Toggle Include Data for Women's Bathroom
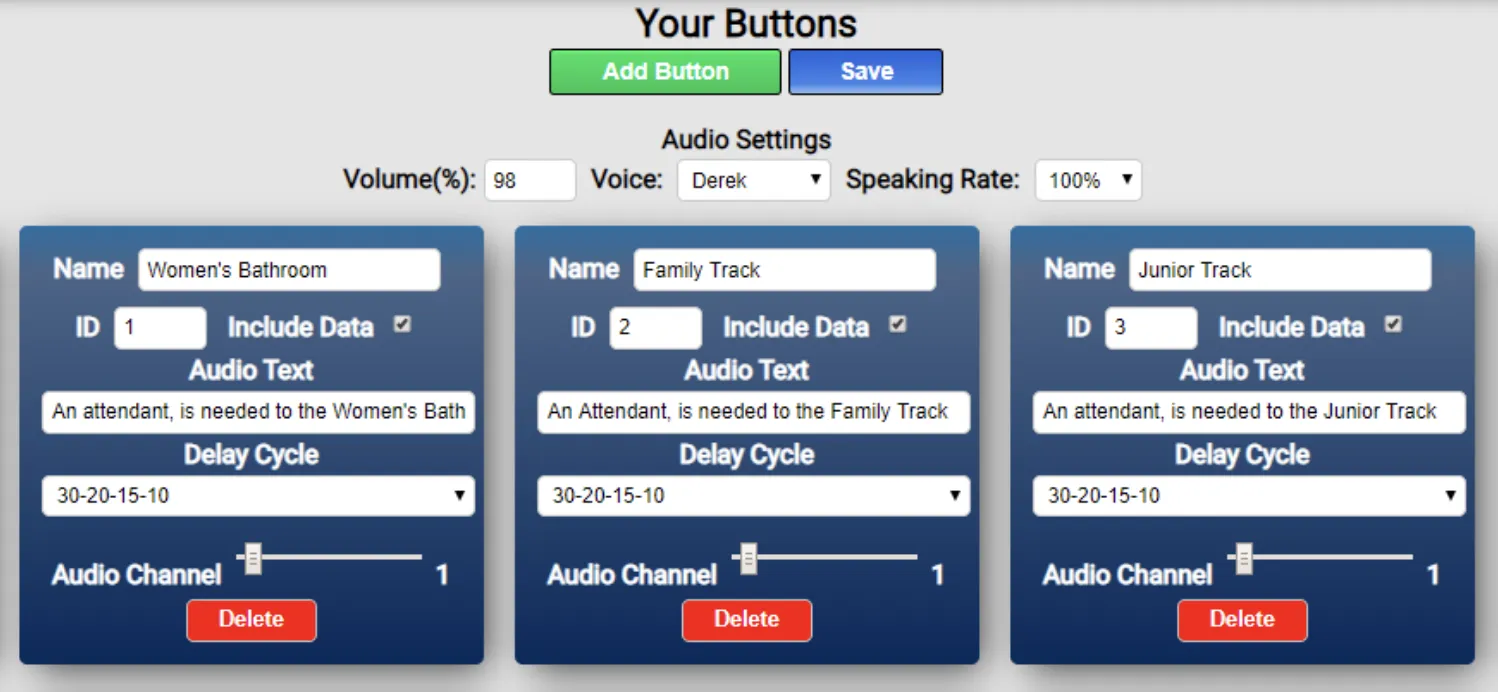 402,324
